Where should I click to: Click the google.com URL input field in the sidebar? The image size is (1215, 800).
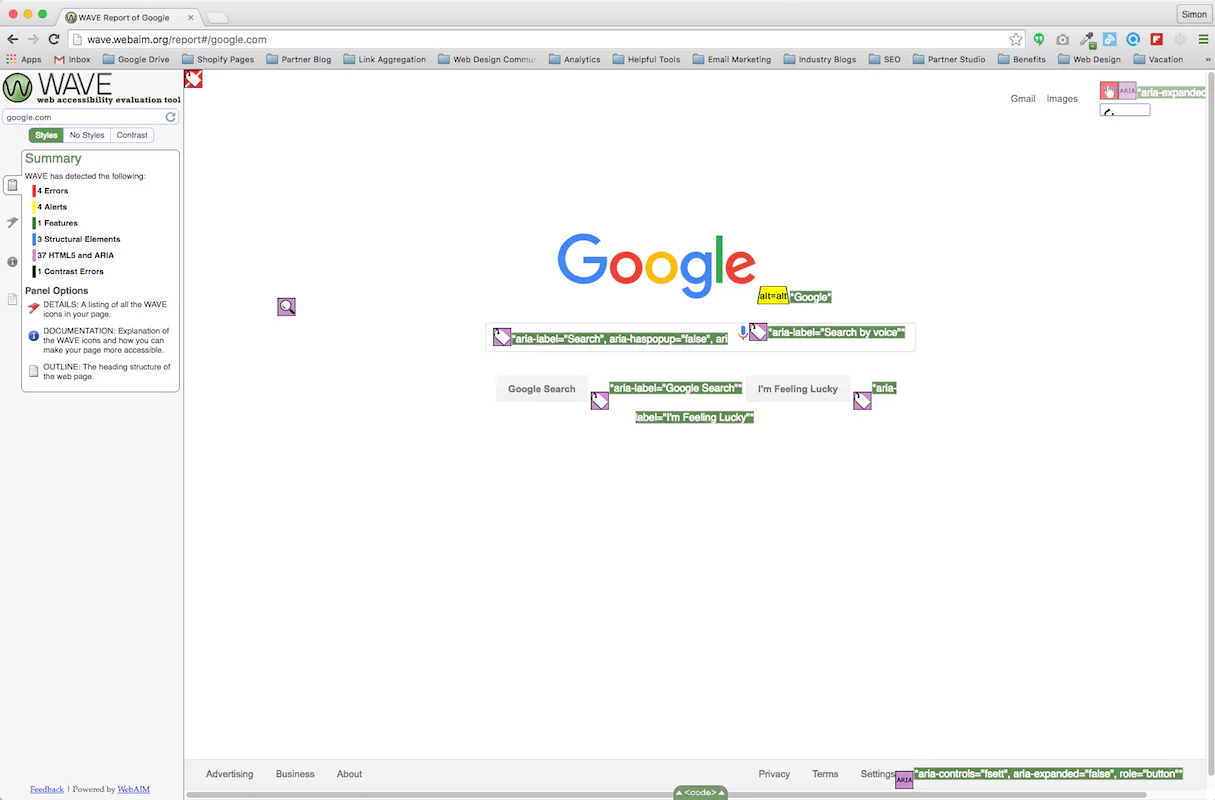(80, 116)
